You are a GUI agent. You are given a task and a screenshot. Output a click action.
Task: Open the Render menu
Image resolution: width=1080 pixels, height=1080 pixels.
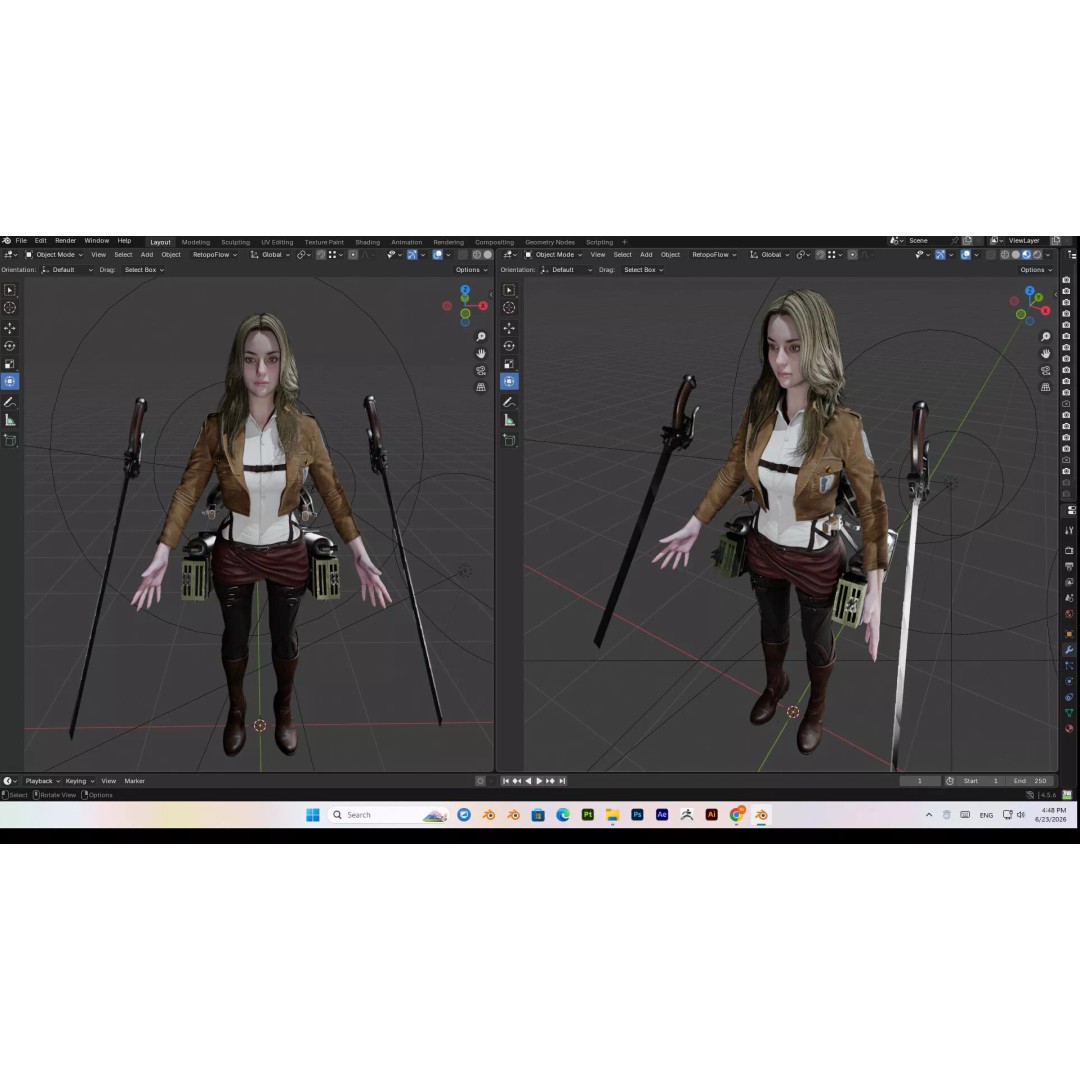tap(65, 241)
